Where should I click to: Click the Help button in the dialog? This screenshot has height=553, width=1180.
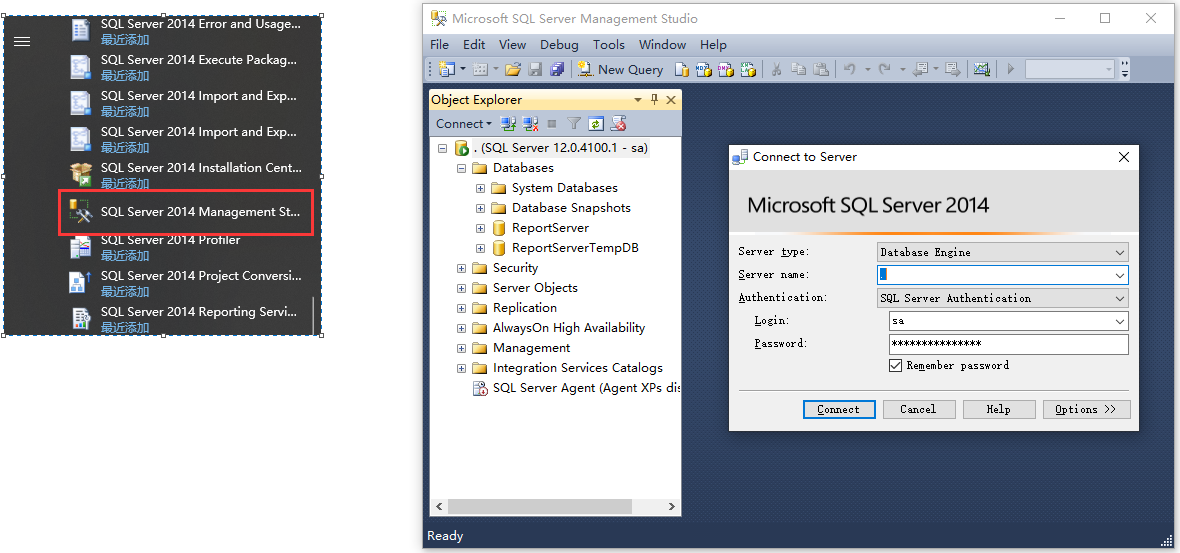pos(998,409)
